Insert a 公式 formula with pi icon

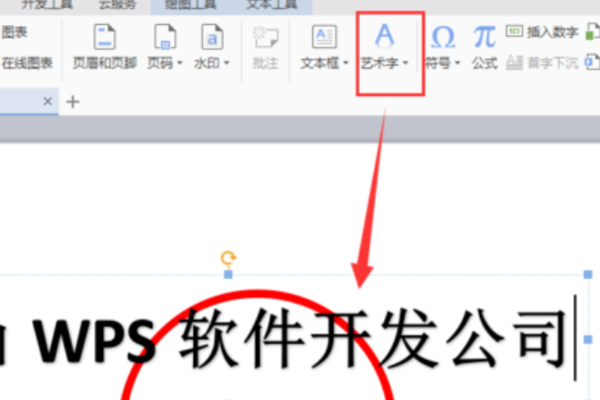[x=484, y=47]
